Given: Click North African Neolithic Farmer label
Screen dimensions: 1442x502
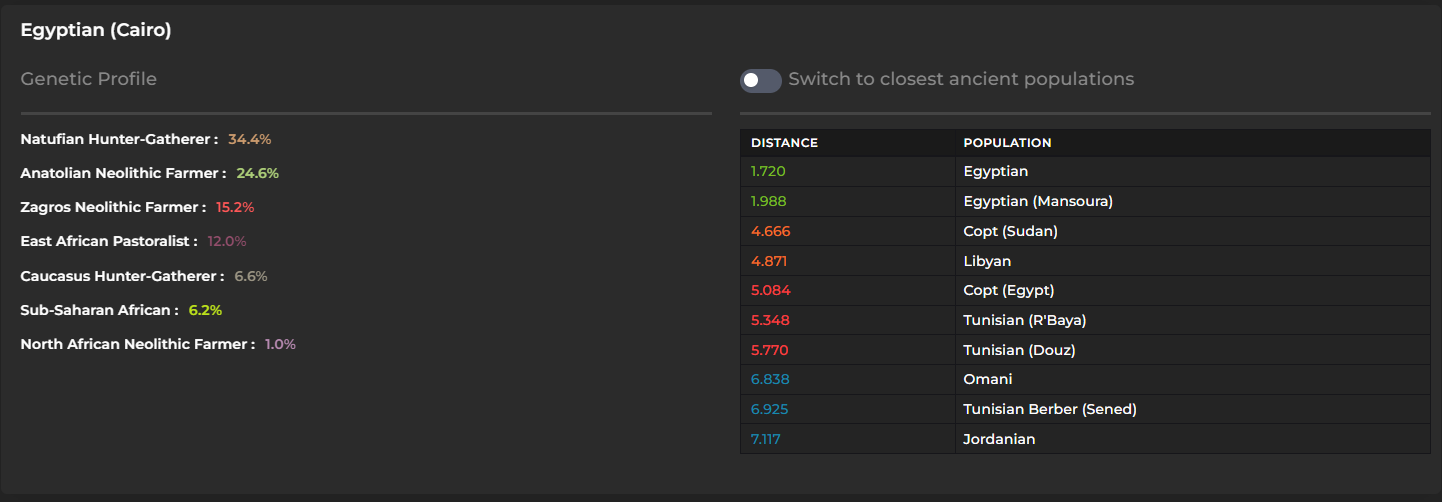Looking at the screenshot, I should coord(137,344).
